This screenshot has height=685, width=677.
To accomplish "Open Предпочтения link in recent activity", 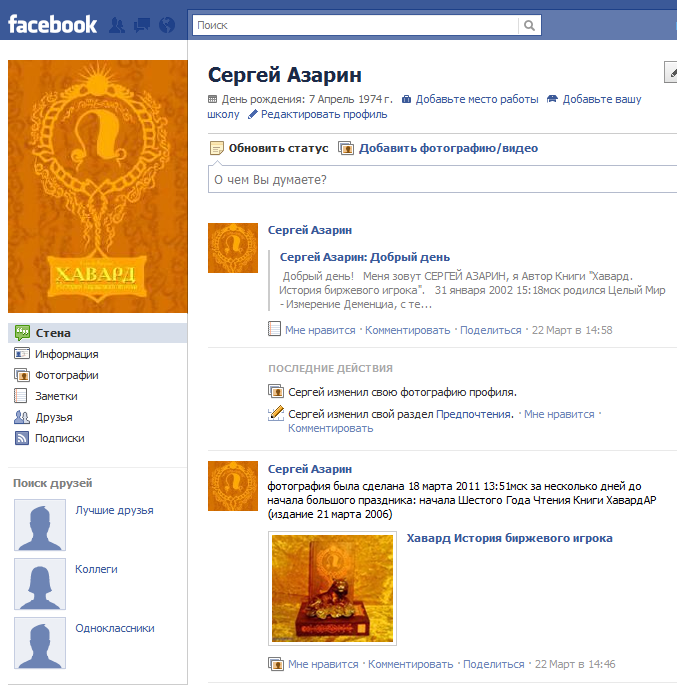I will coord(475,414).
